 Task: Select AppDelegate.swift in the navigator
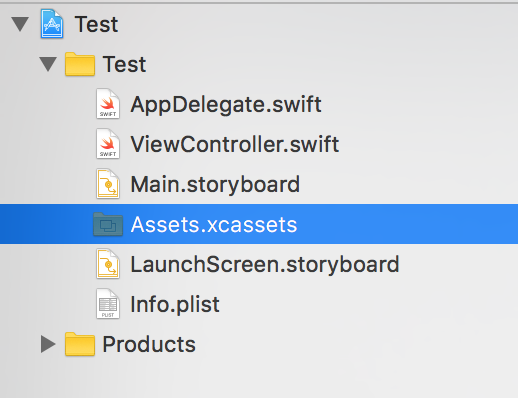[226, 104]
